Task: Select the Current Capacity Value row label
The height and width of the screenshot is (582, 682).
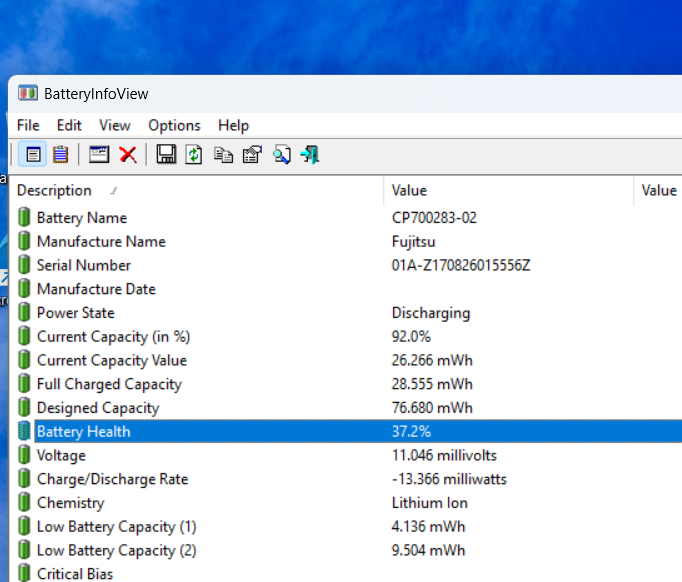Action: point(112,360)
